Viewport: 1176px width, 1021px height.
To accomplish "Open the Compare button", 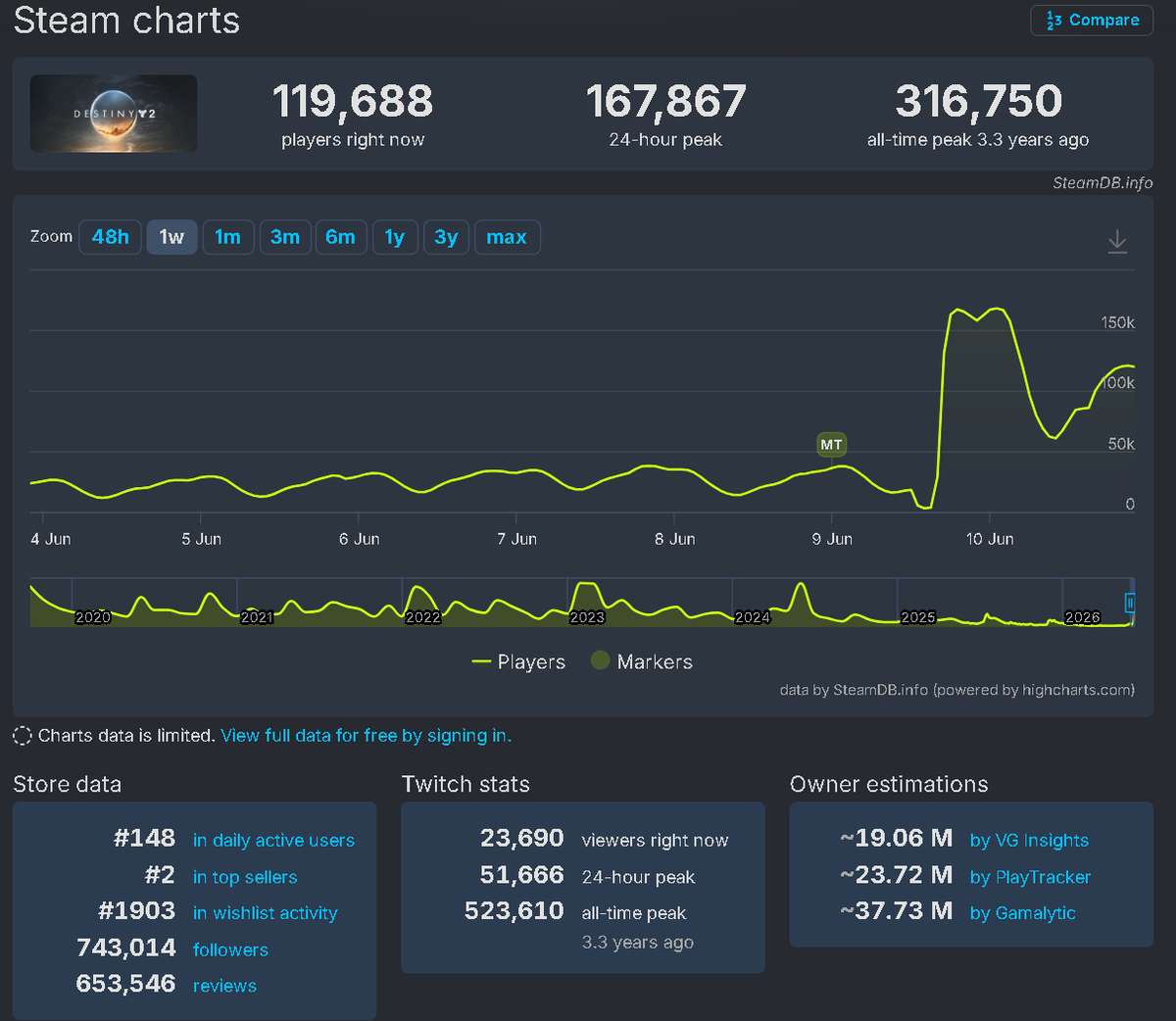I will (1092, 21).
